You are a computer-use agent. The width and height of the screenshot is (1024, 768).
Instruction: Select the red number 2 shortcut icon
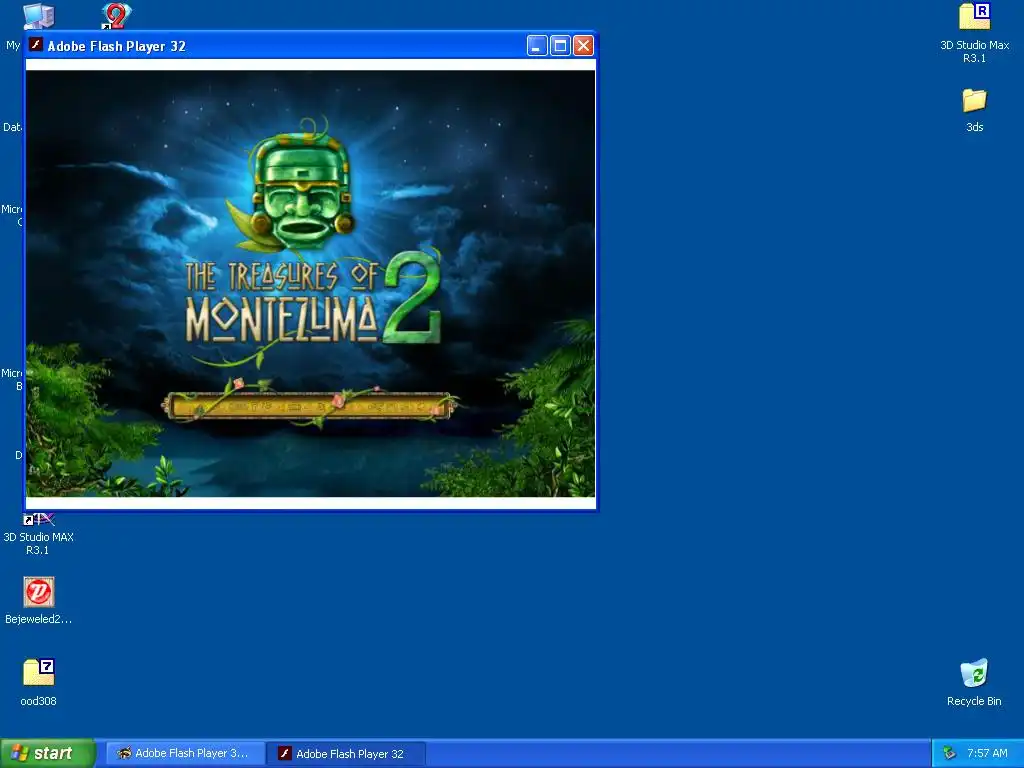(x=116, y=16)
